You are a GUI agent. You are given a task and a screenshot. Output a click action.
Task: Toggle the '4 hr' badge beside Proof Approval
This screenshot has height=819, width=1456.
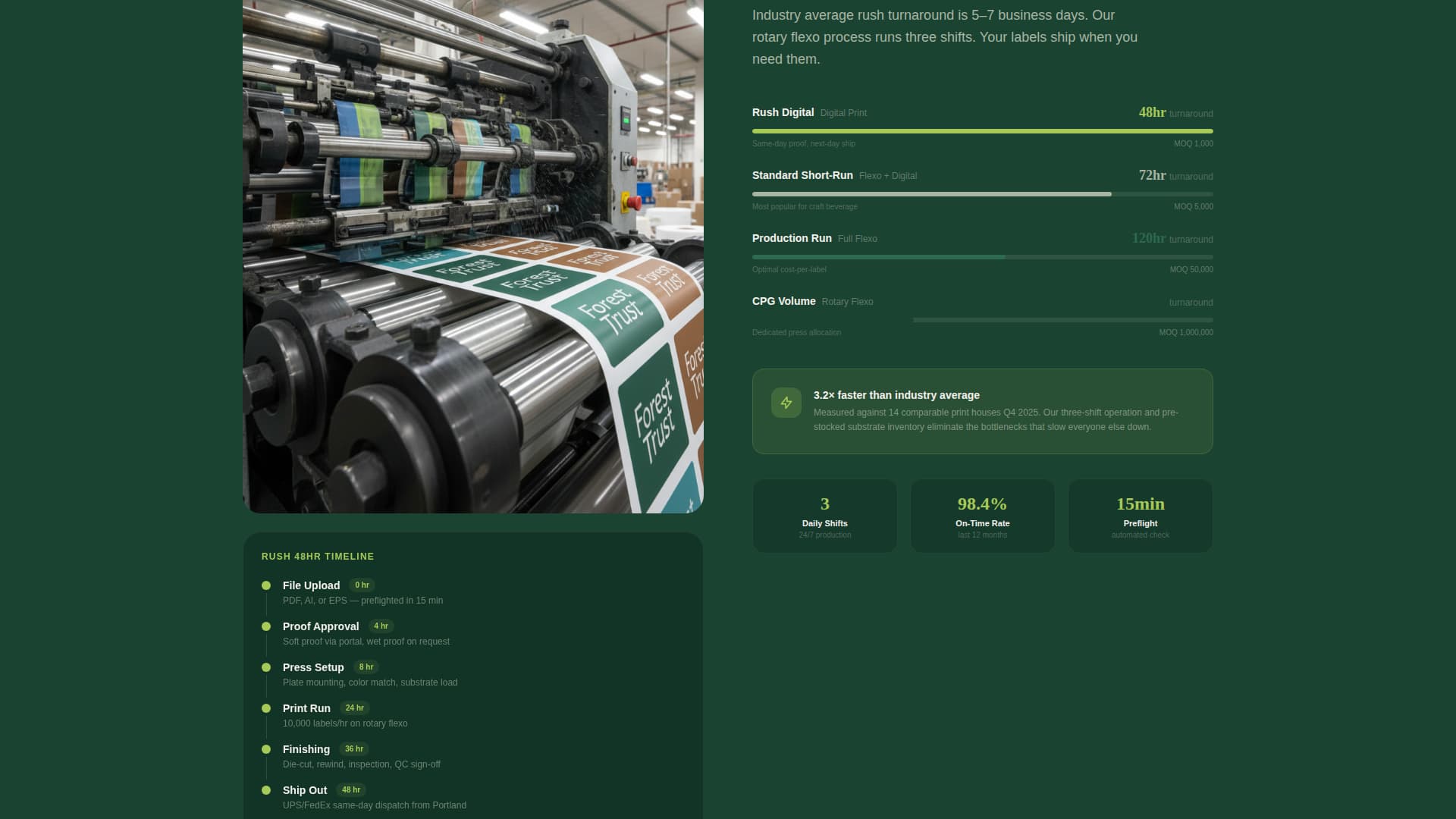point(381,626)
